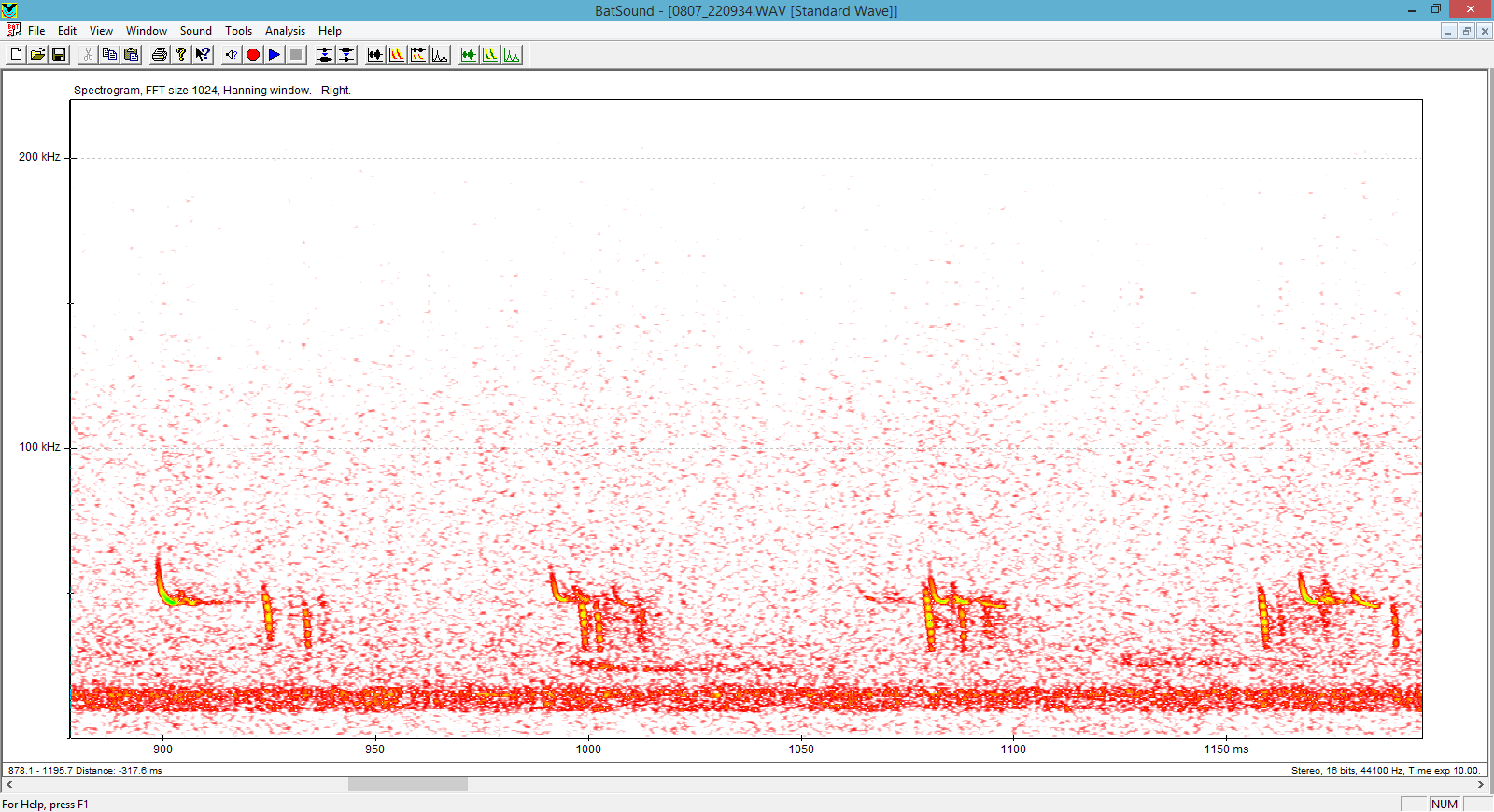
Task: Expand the File menu
Action: (x=36, y=31)
